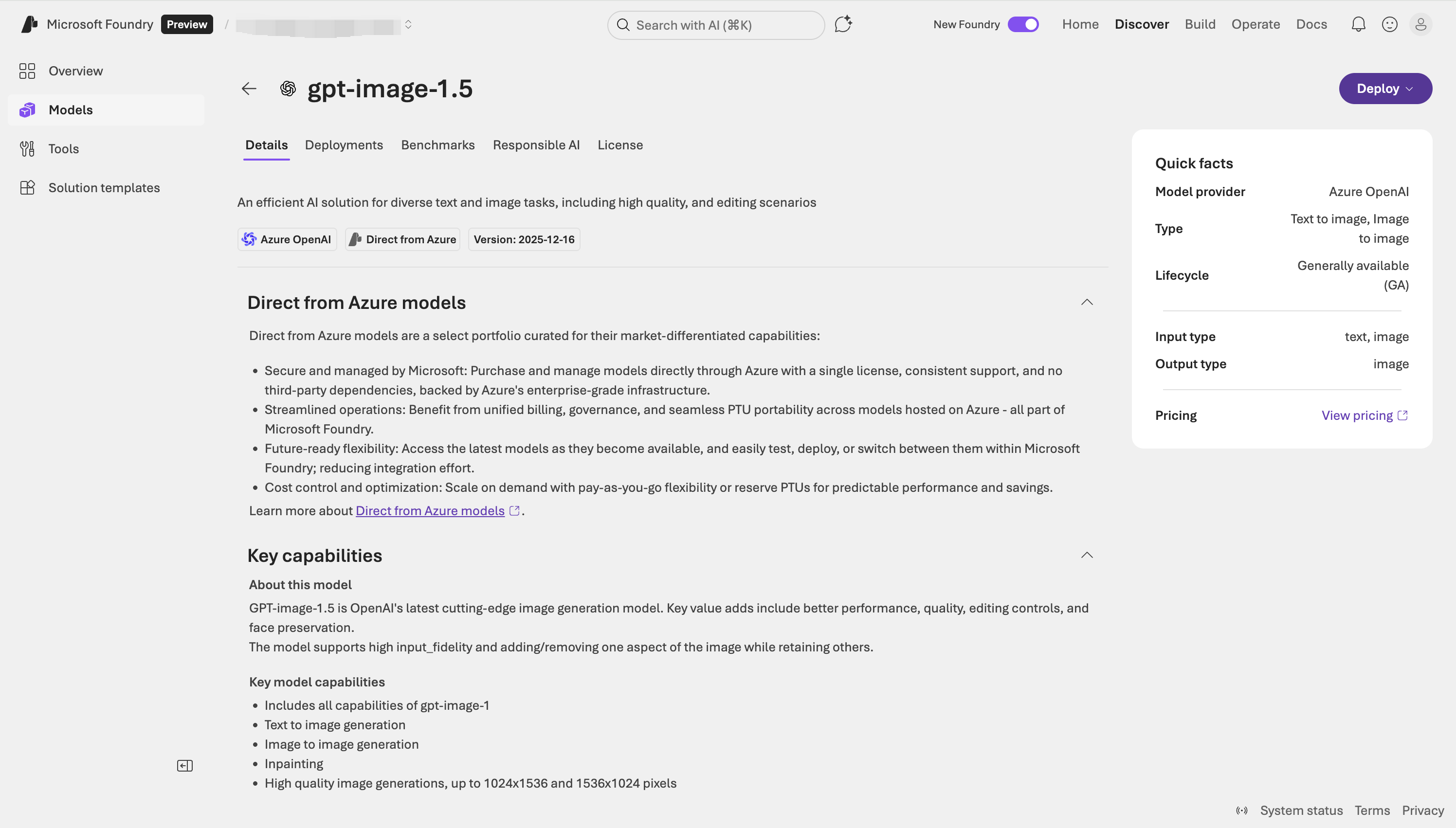The width and height of the screenshot is (1456, 828).
Task: Switch to the Deployments tab
Action: point(344,145)
